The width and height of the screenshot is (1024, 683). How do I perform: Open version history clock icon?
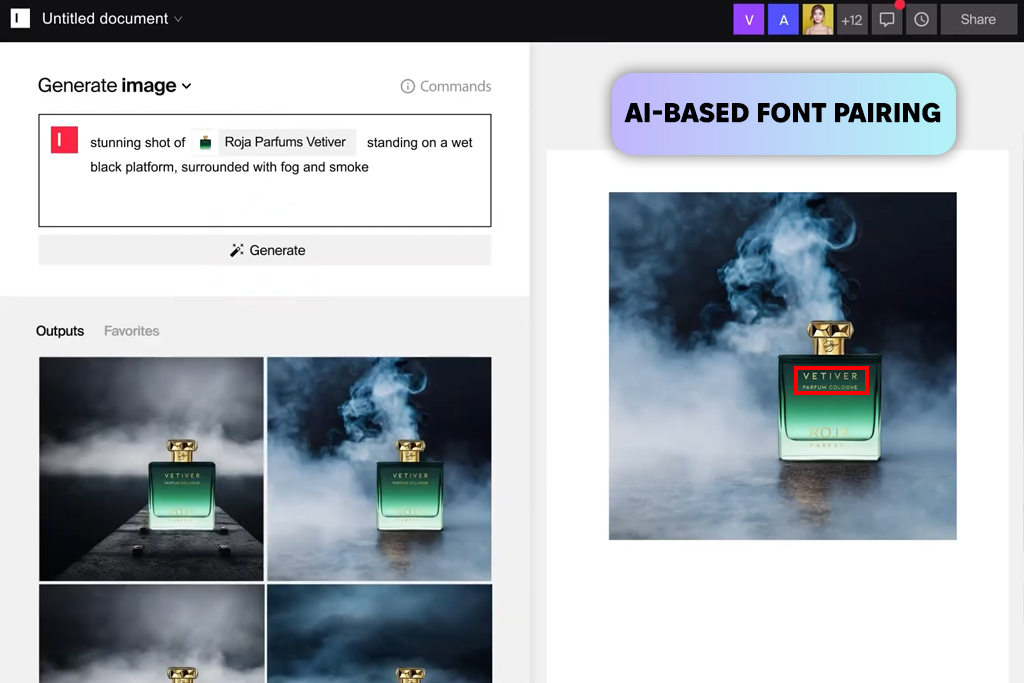921,20
